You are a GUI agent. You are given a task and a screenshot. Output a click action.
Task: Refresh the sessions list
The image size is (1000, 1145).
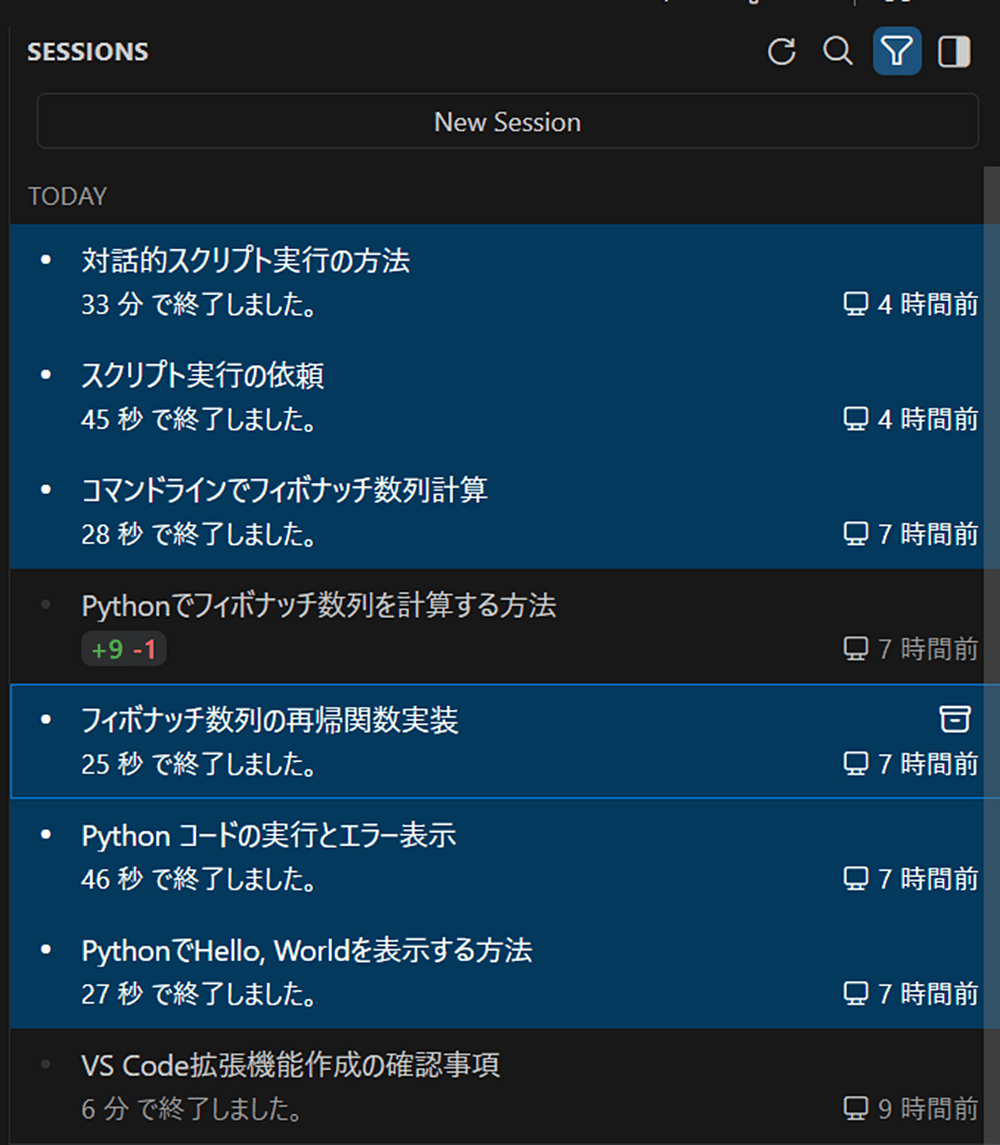[x=783, y=52]
